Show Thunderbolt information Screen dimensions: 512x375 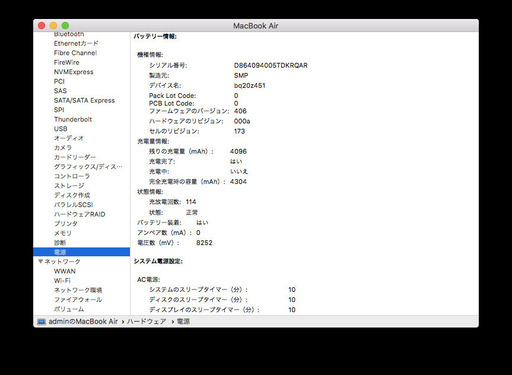(73, 119)
